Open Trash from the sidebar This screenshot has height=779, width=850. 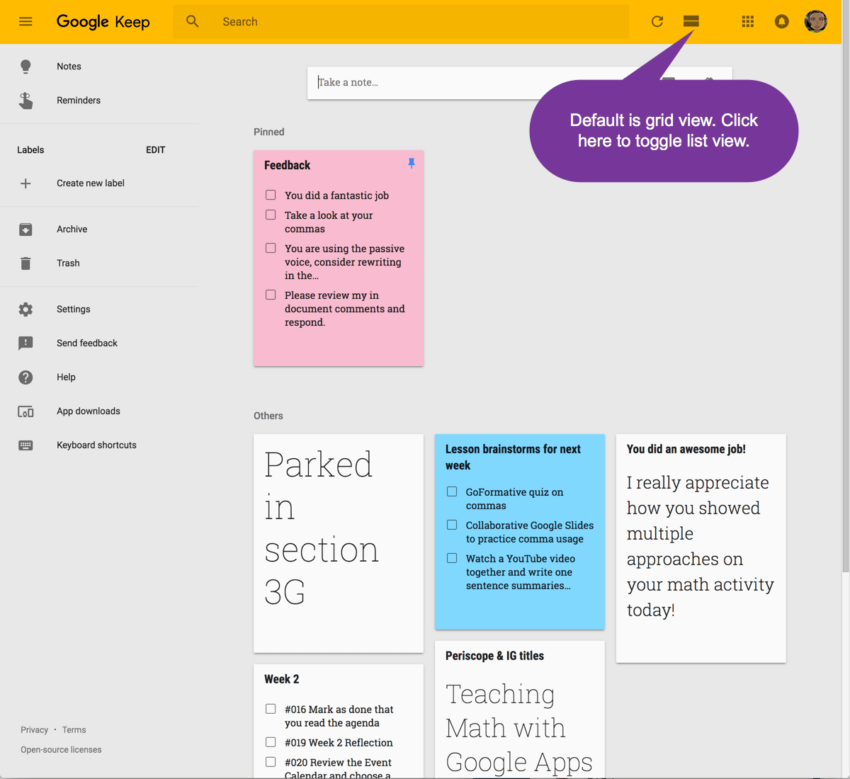click(x=68, y=263)
